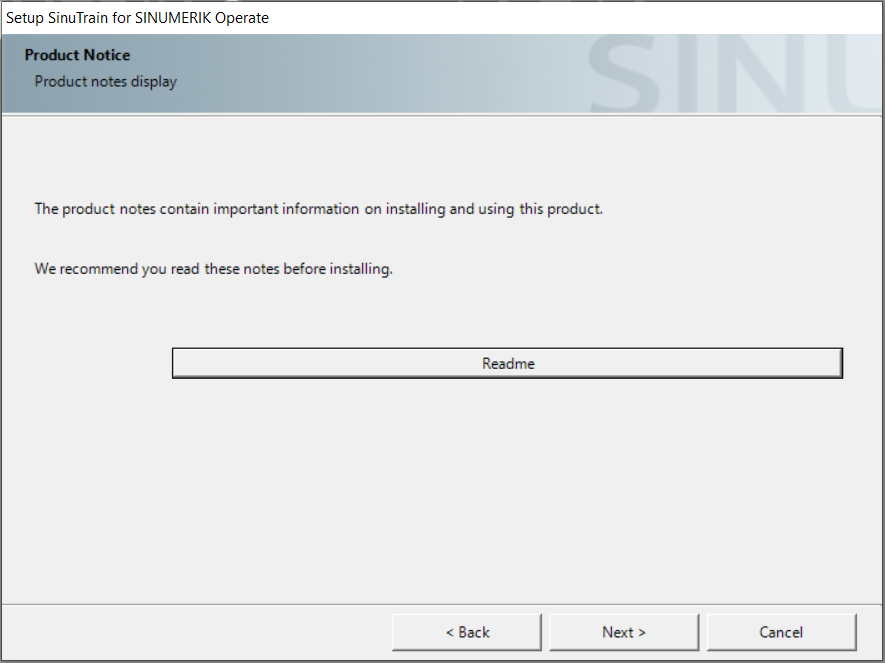Click the 'Setup SinuTrain for SINUMERIK Operate' title
Screen dimensions: 885x663
[137, 17]
